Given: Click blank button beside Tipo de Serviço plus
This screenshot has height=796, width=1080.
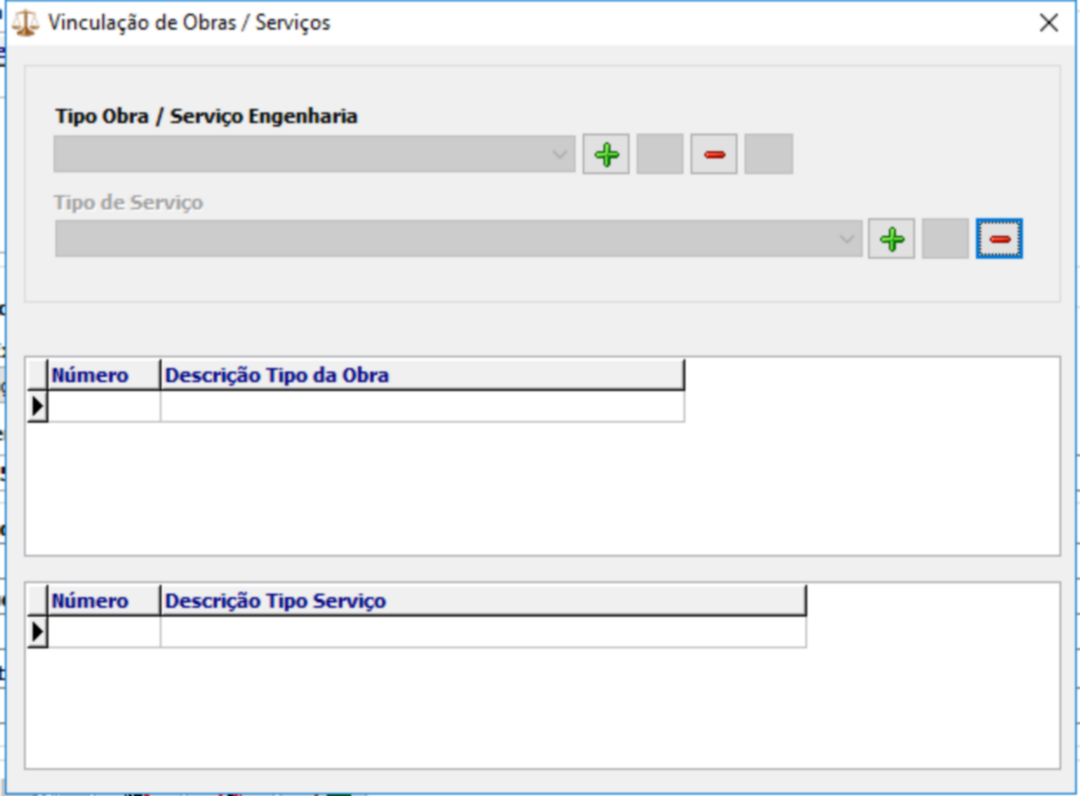Looking at the screenshot, I should (945, 240).
